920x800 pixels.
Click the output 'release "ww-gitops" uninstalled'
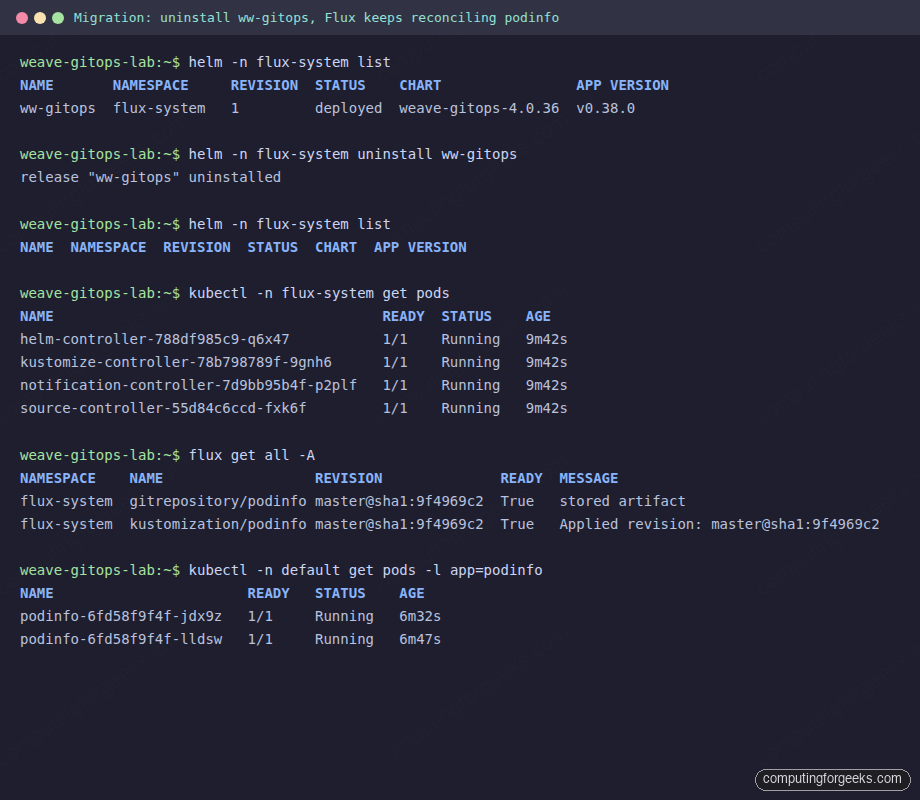tap(150, 177)
